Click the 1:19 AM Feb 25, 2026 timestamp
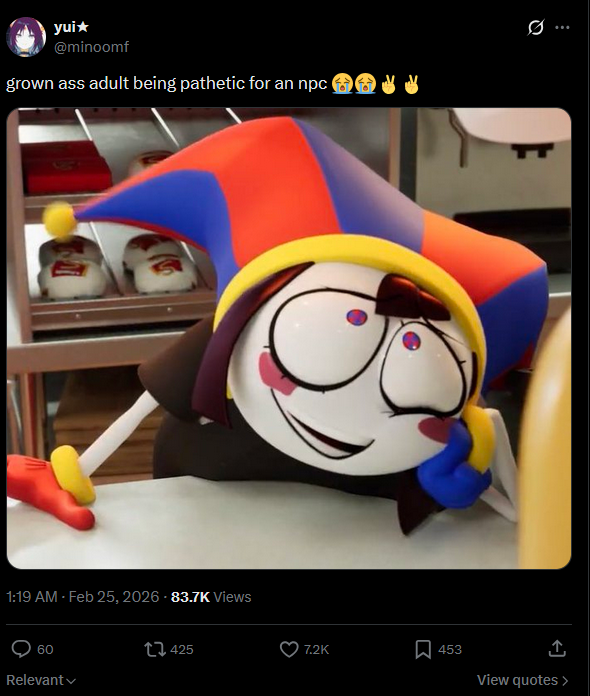Viewport: 590px width, 696px height. (83, 597)
